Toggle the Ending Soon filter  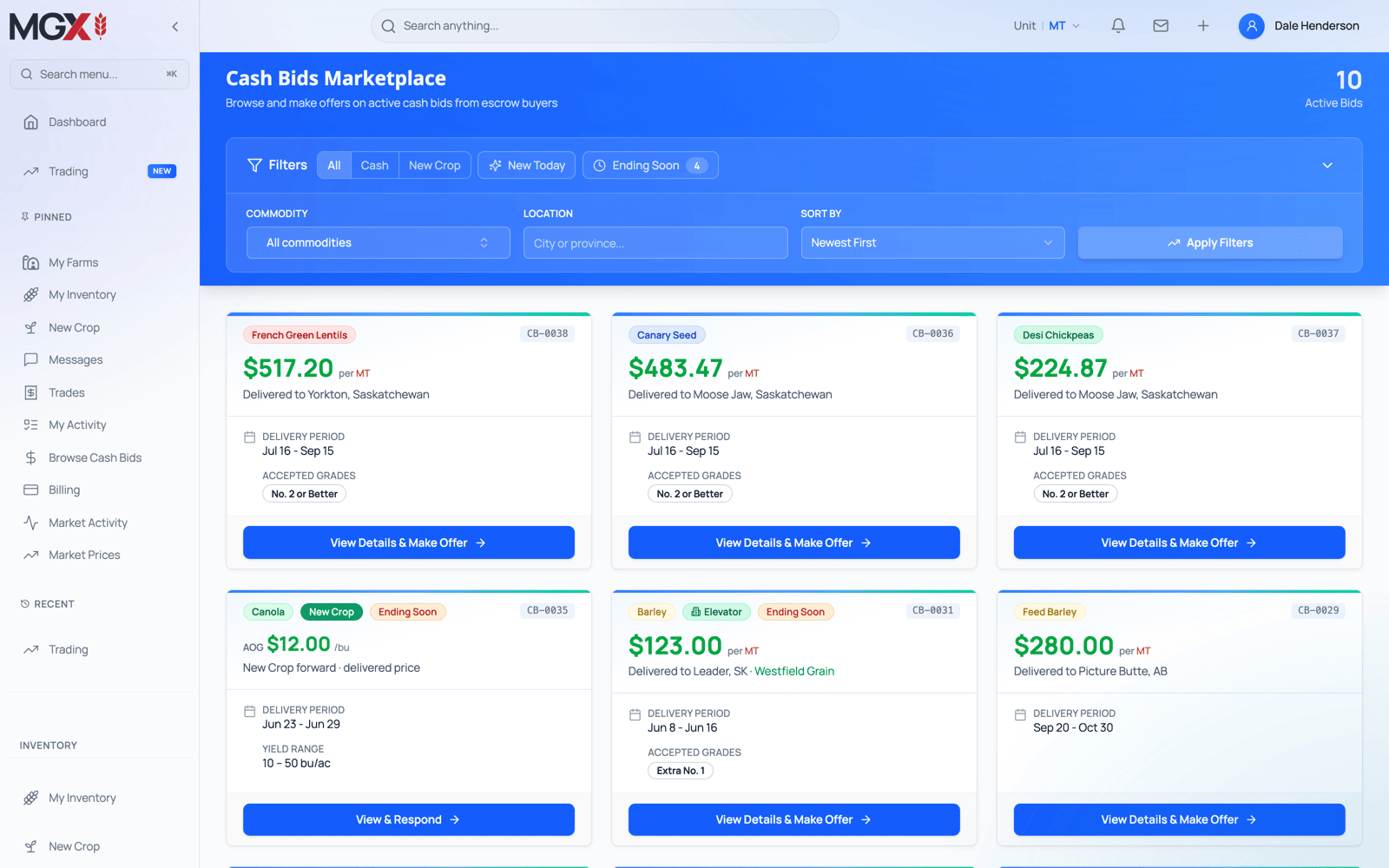coord(650,166)
